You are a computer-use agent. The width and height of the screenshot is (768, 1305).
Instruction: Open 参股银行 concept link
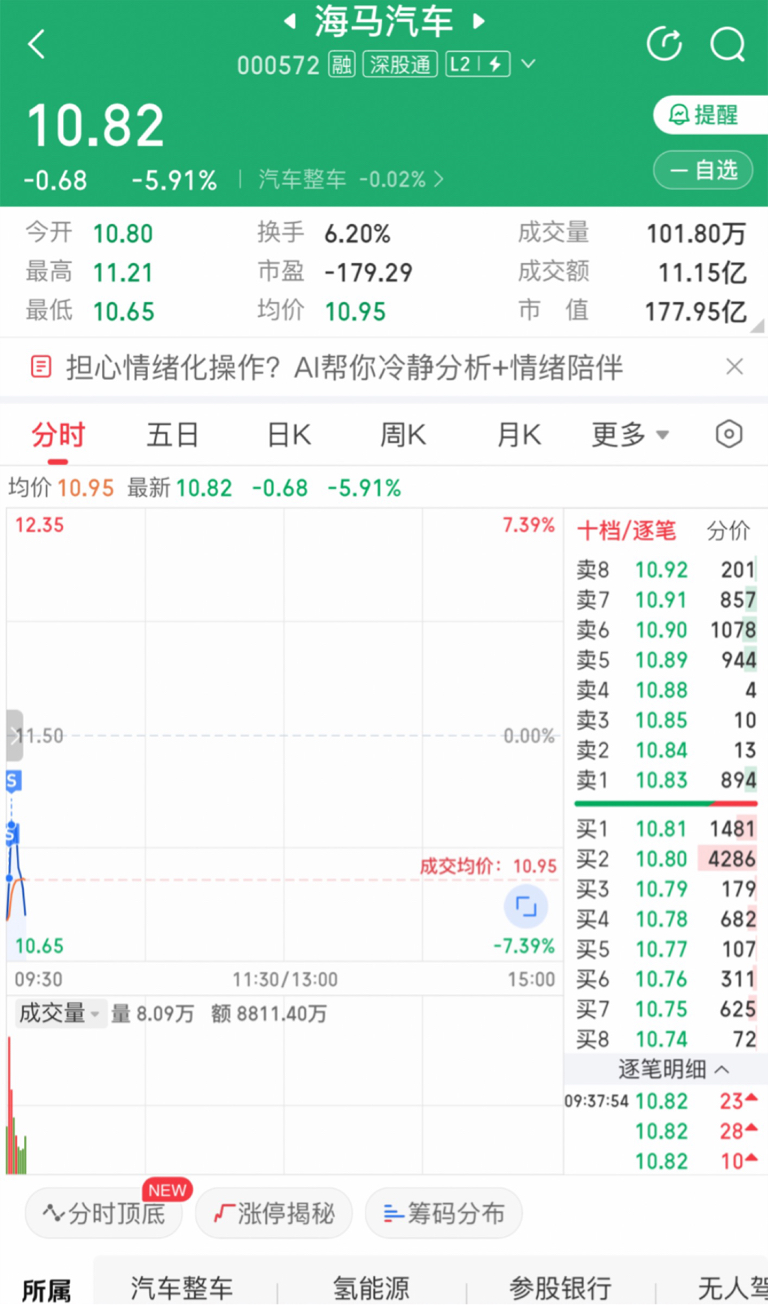[x=560, y=1288]
